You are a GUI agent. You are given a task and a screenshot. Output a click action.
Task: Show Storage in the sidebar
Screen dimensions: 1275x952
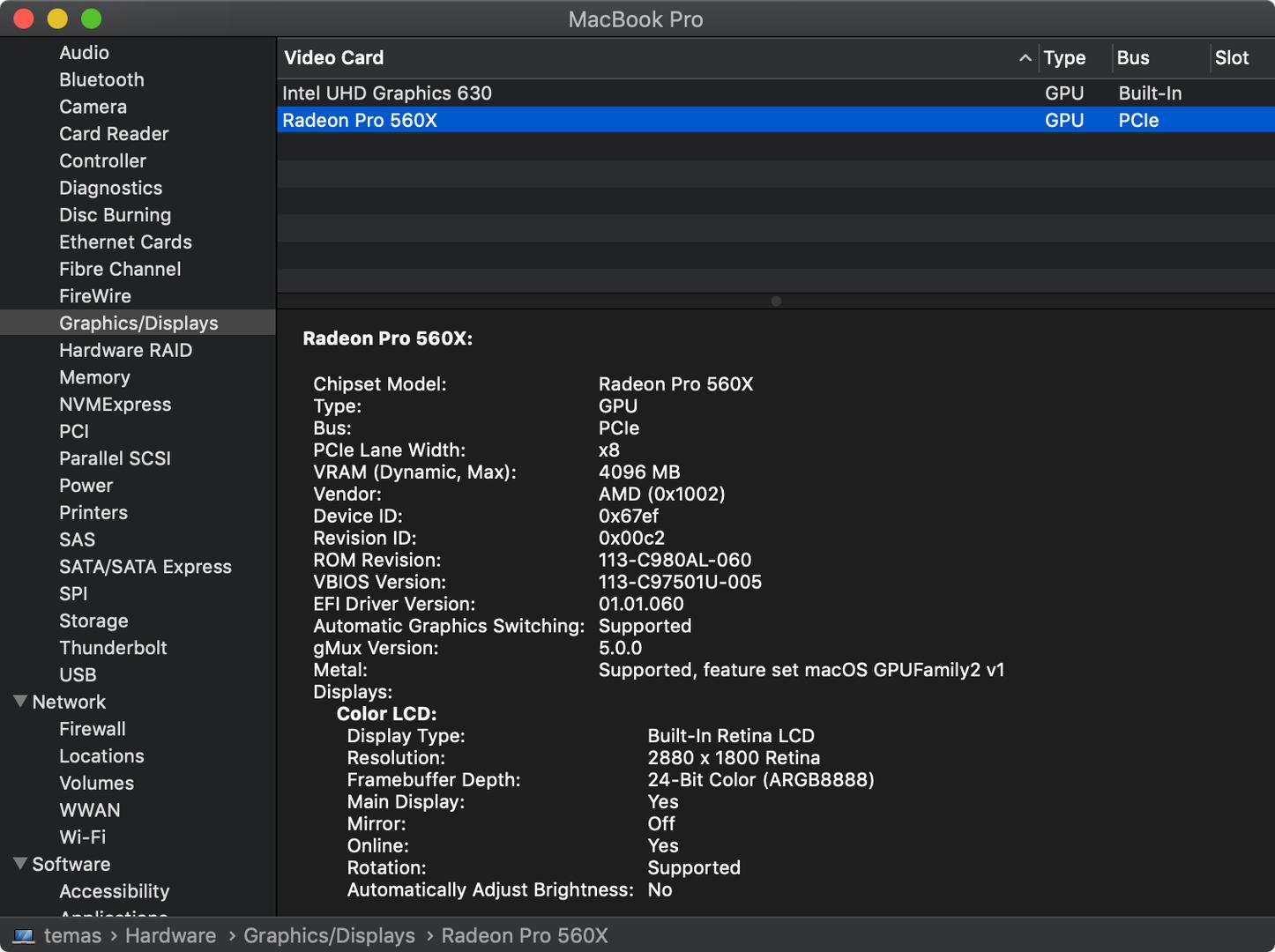click(x=93, y=621)
